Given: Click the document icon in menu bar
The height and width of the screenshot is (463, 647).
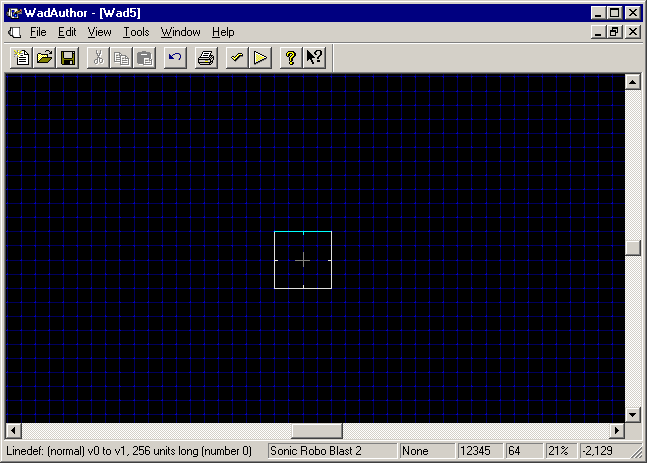Looking at the screenshot, I should pos(14,32).
